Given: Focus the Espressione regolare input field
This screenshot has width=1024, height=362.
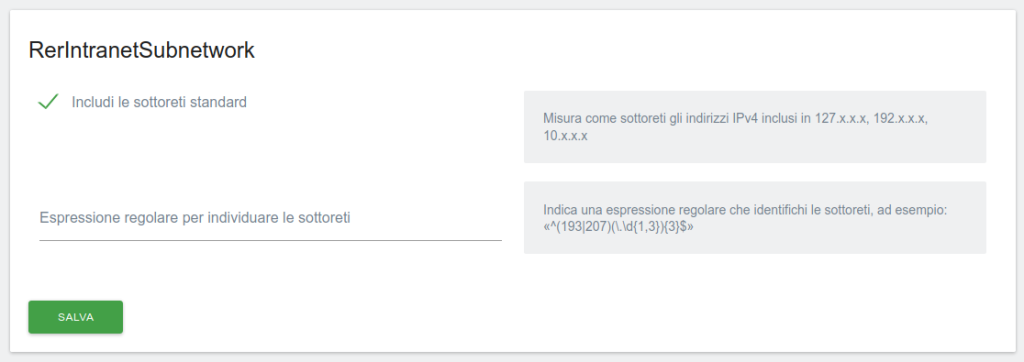Looking at the screenshot, I should 270,218.
